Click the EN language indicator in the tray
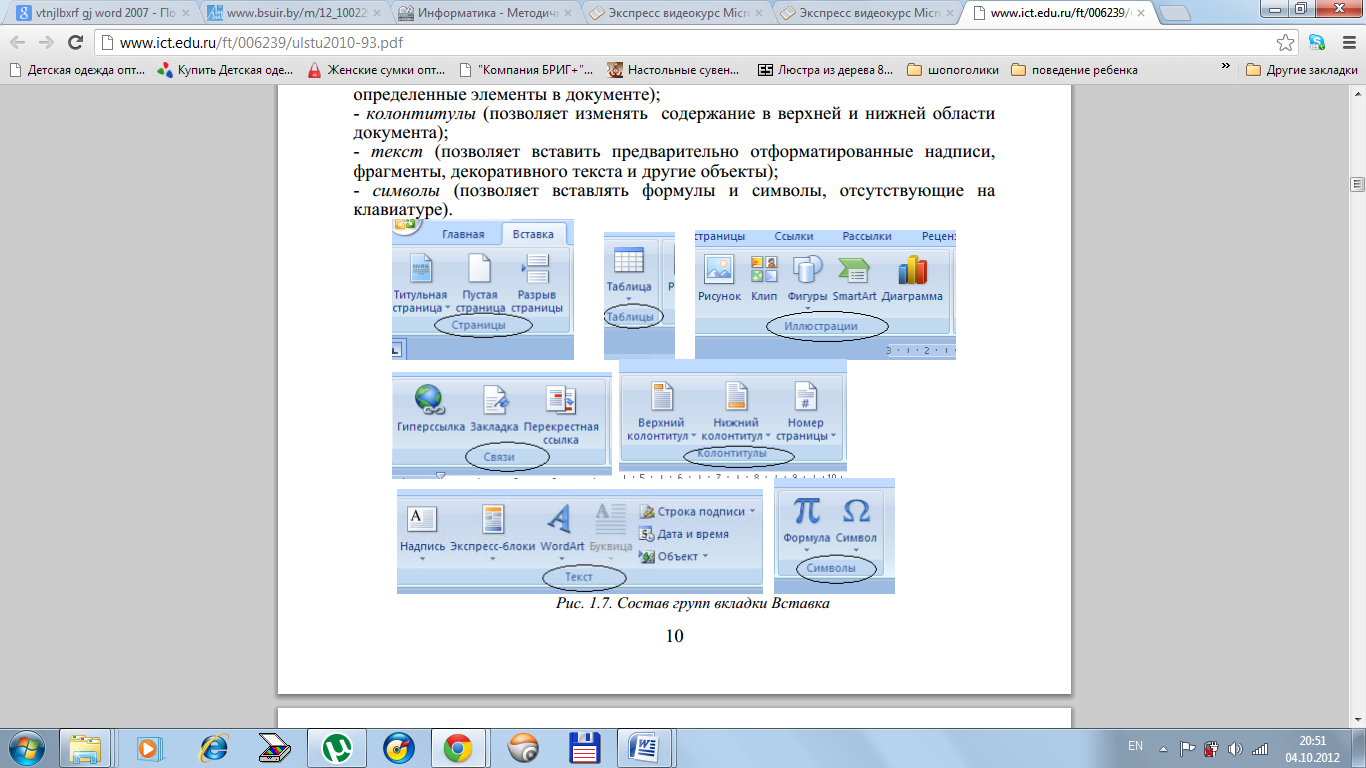Image resolution: width=1366 pixels, height=768 pixels. 1135,746
